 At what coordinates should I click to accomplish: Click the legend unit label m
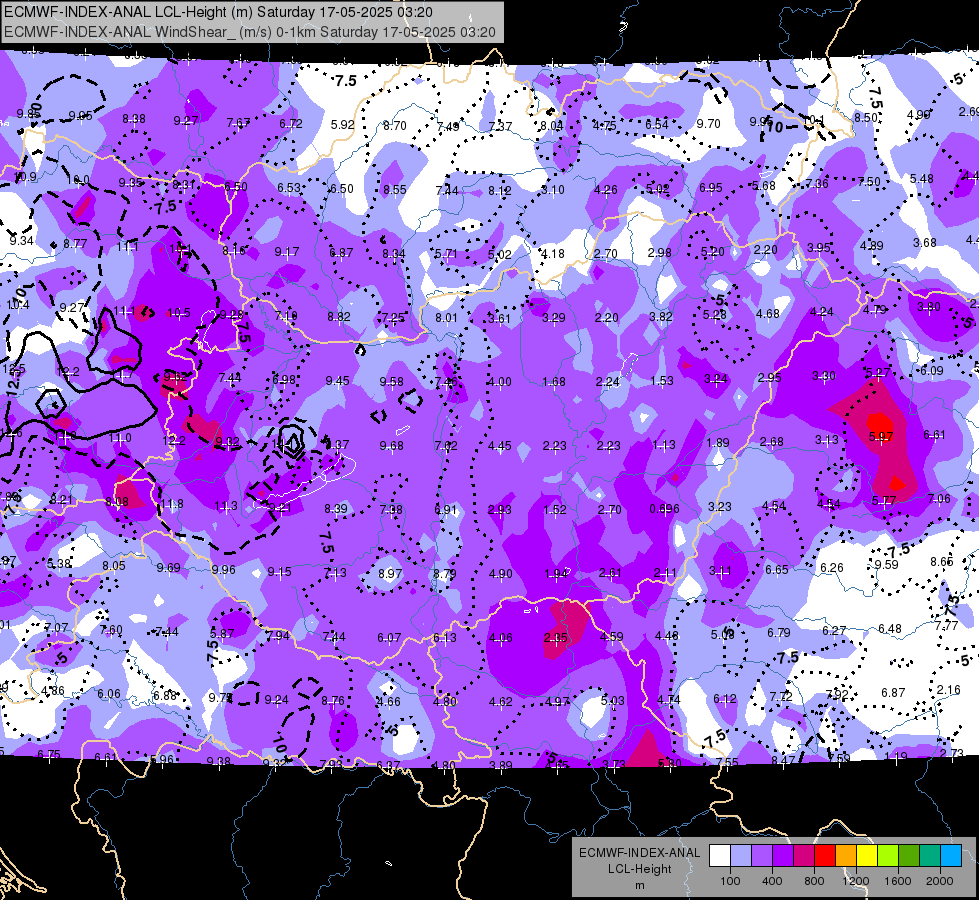639,885
